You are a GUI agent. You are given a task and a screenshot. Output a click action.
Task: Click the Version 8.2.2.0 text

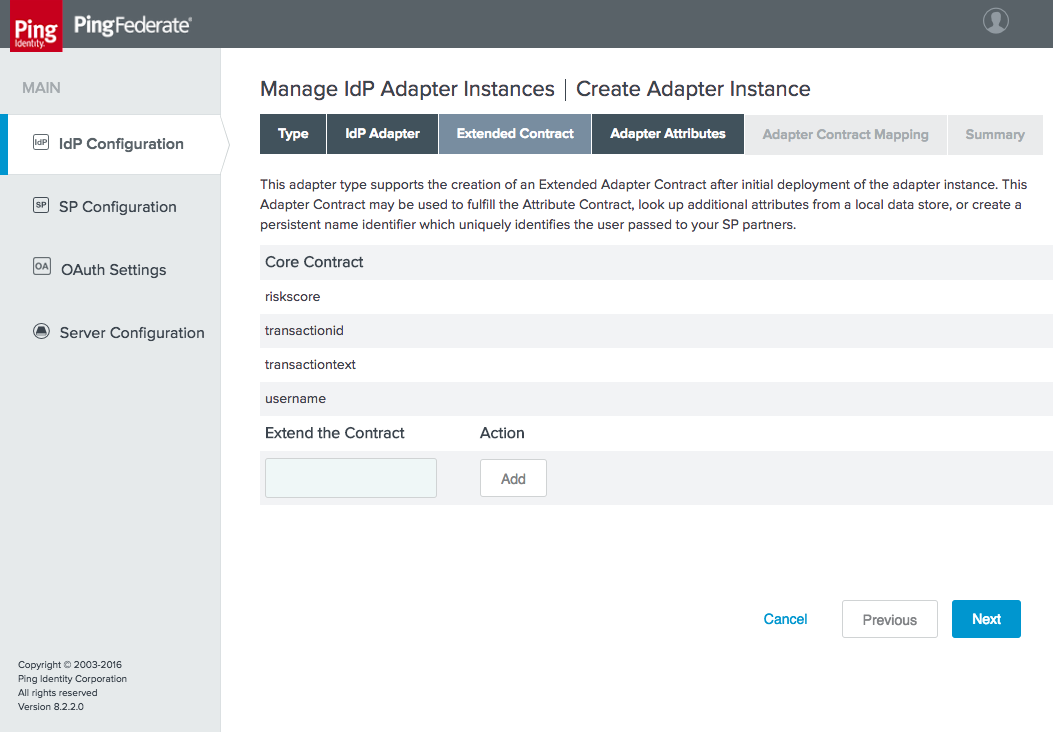click(x=51, y=706)
